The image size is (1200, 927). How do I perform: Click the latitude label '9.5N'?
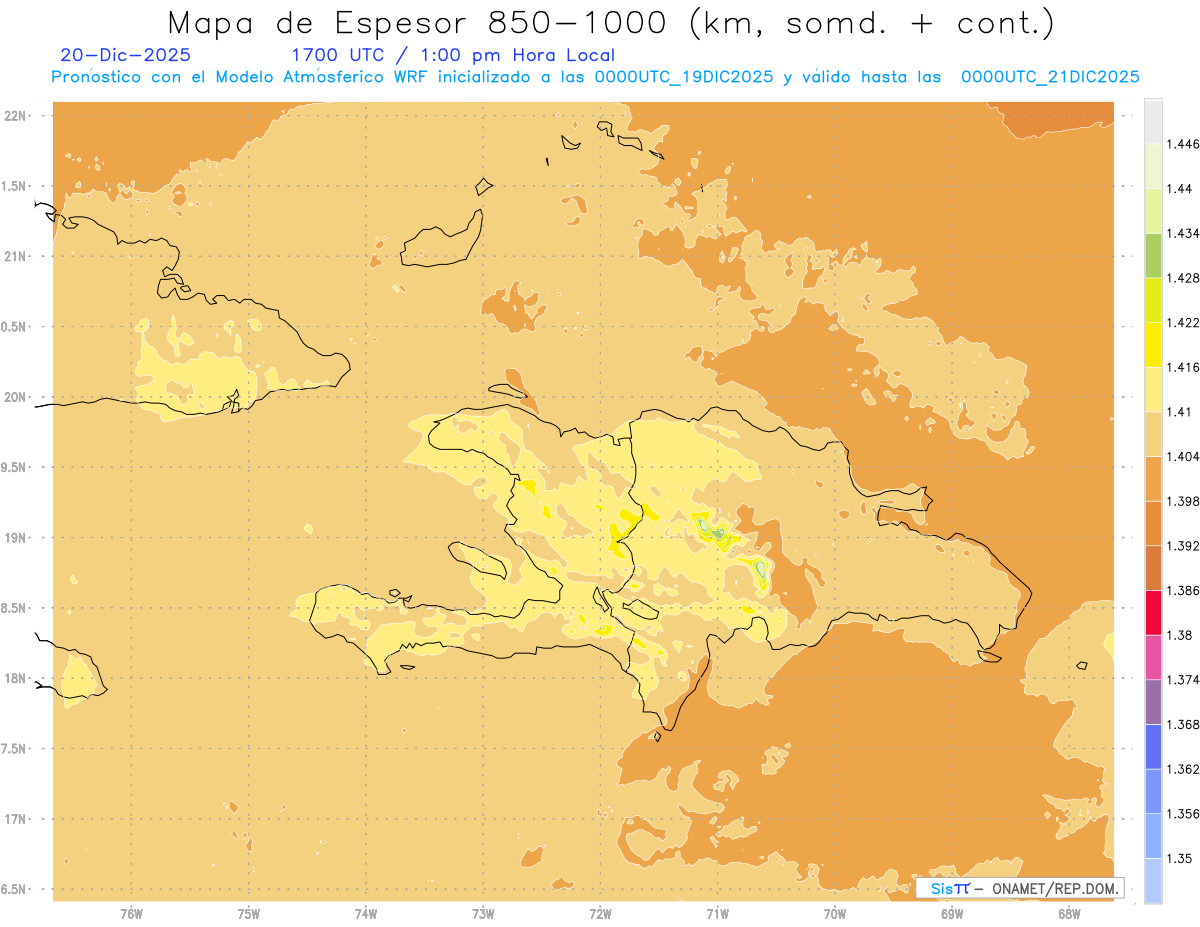coord(15,468)
